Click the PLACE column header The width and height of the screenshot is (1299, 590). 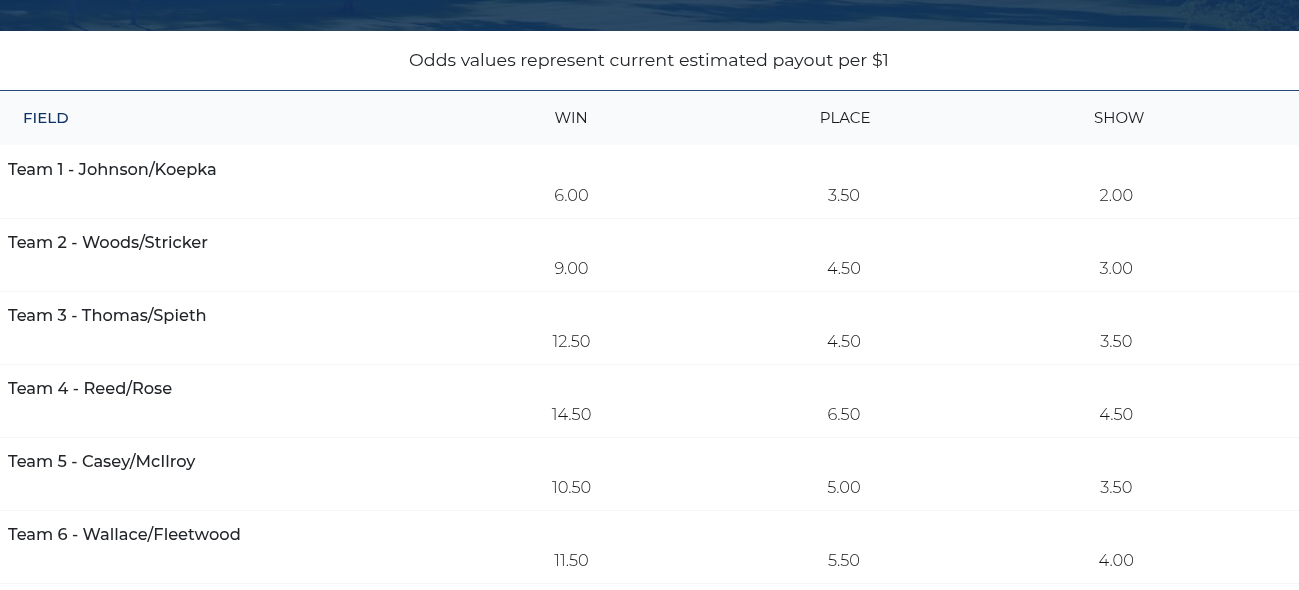click(845, 118)
